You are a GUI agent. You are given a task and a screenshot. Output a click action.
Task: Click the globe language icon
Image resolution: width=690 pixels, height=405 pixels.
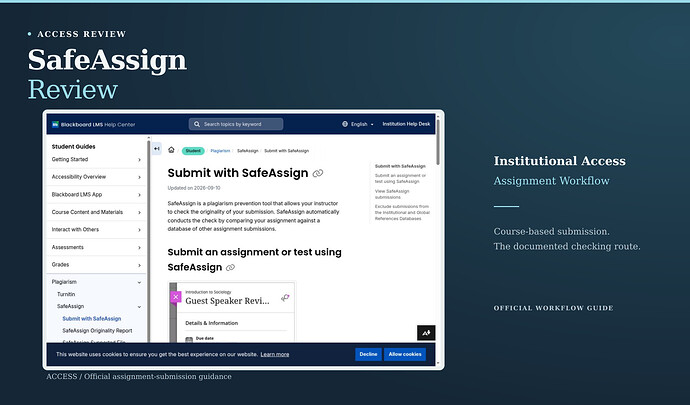345,124
